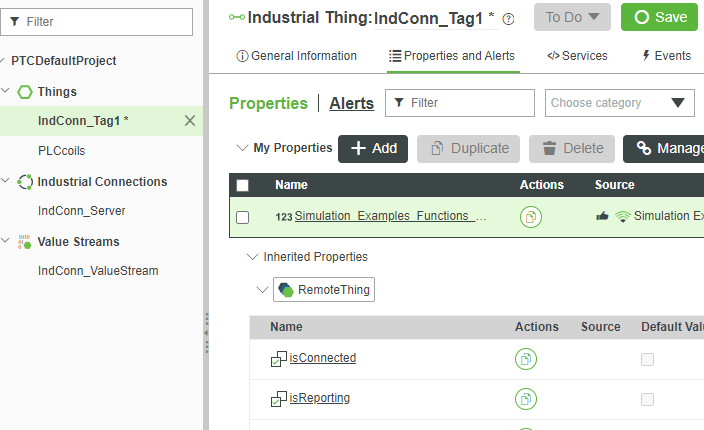This screenshot has height=430, width=704.
Task: Click copy action icon for isConnected row
Action: 526,358
